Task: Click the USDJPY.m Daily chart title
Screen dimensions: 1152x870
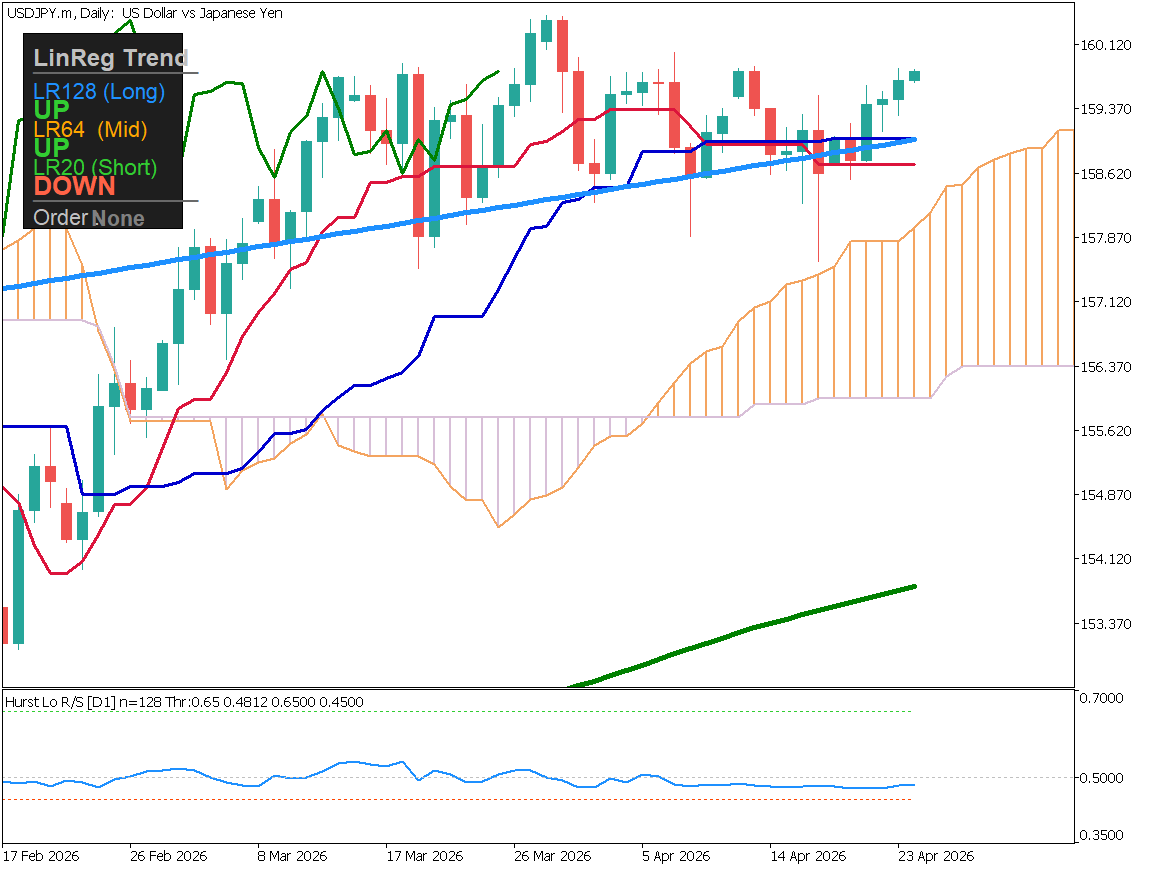Action: point(143,13)
